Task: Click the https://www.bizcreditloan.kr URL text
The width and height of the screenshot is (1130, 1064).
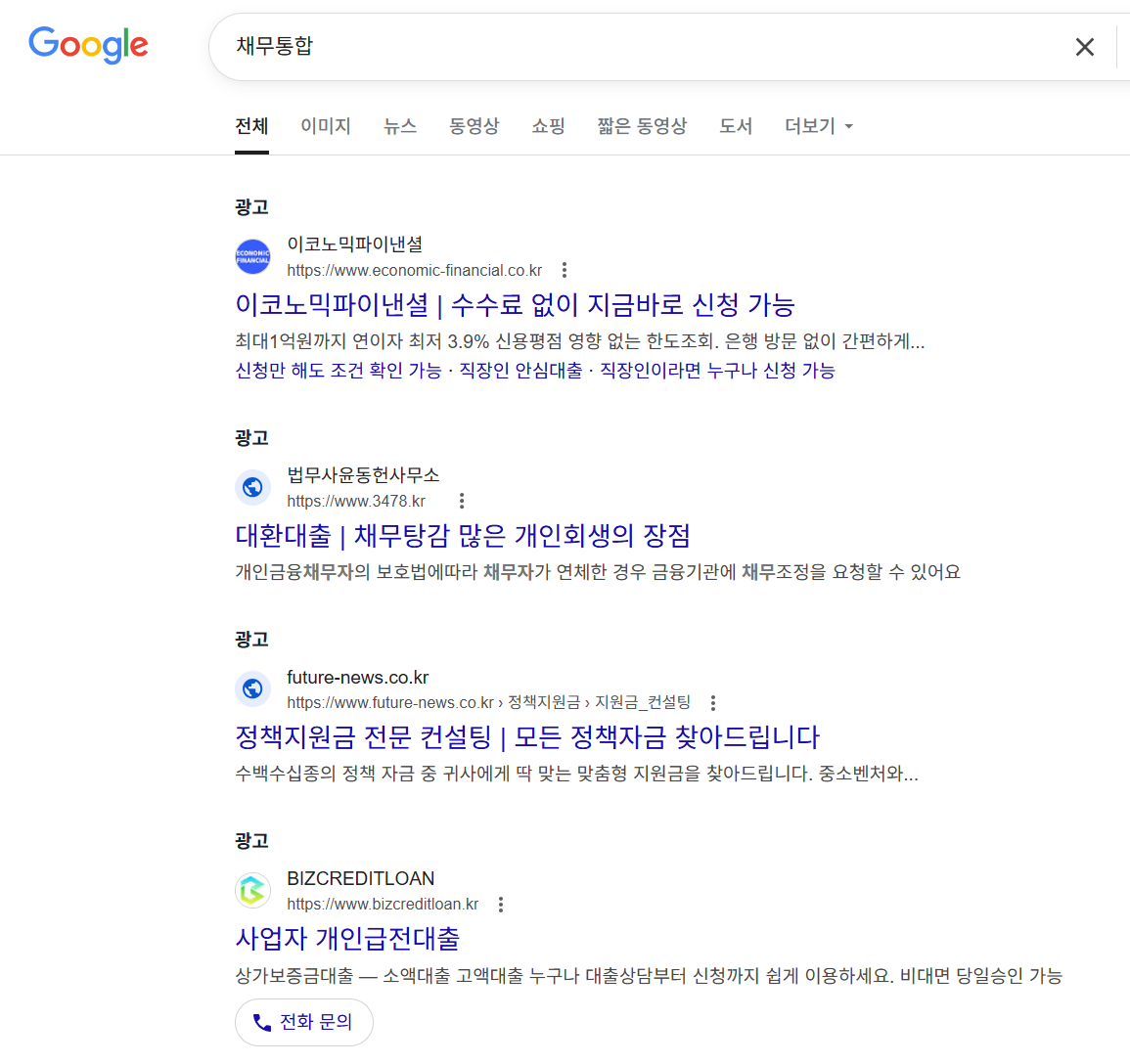Action: pos(383,904)
